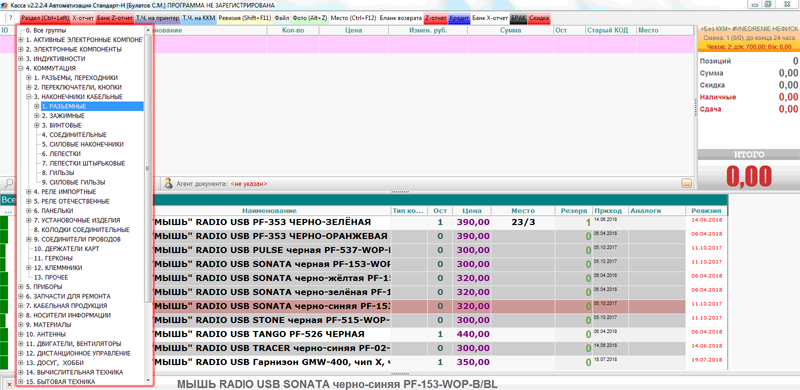Click Ревизия column header
This screenshot has width=800, height=390.
tap(706, 210)
